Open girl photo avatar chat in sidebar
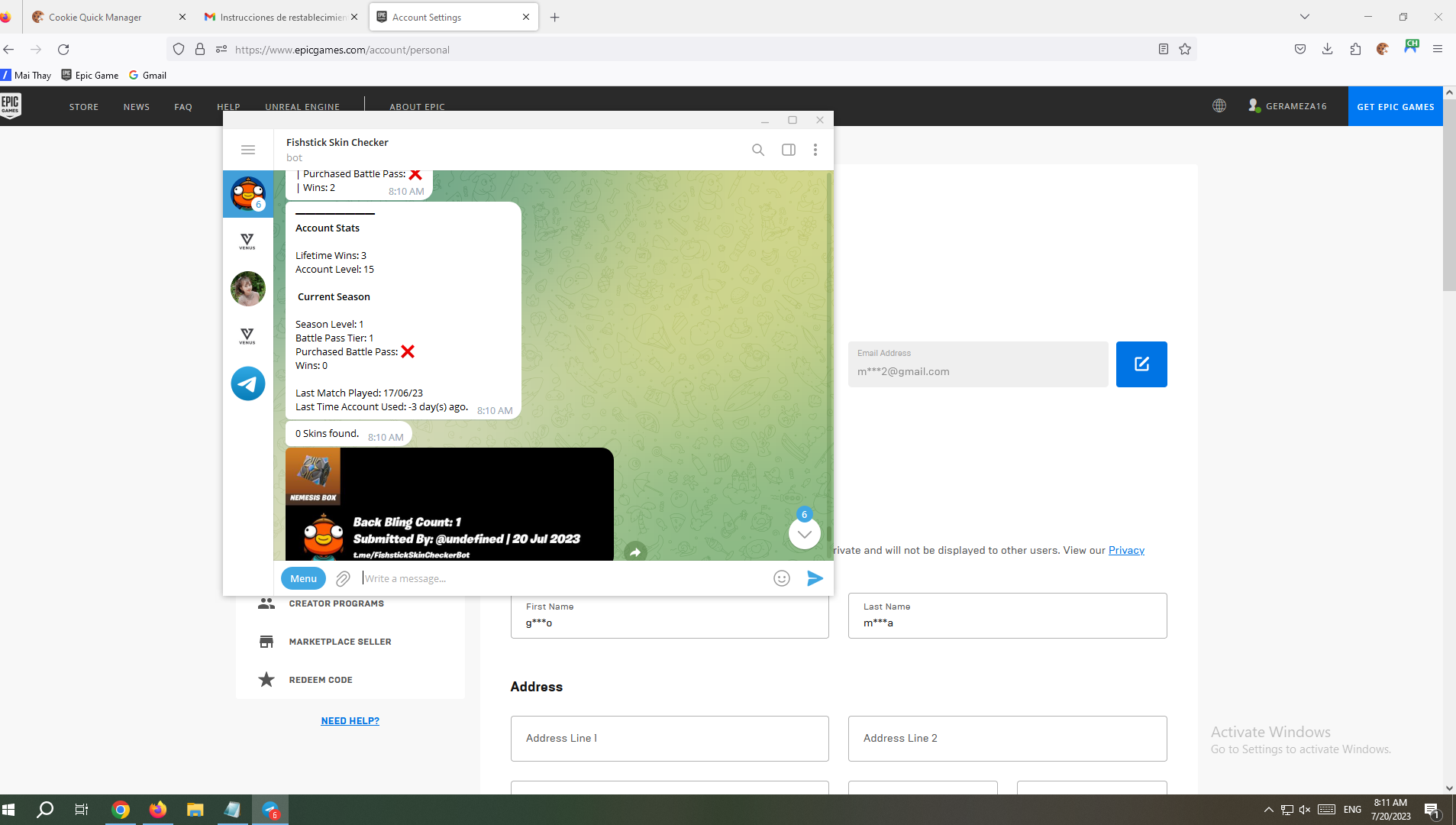Image resolution: width=1456 pixels, height=825 pixels. [248, 289]
